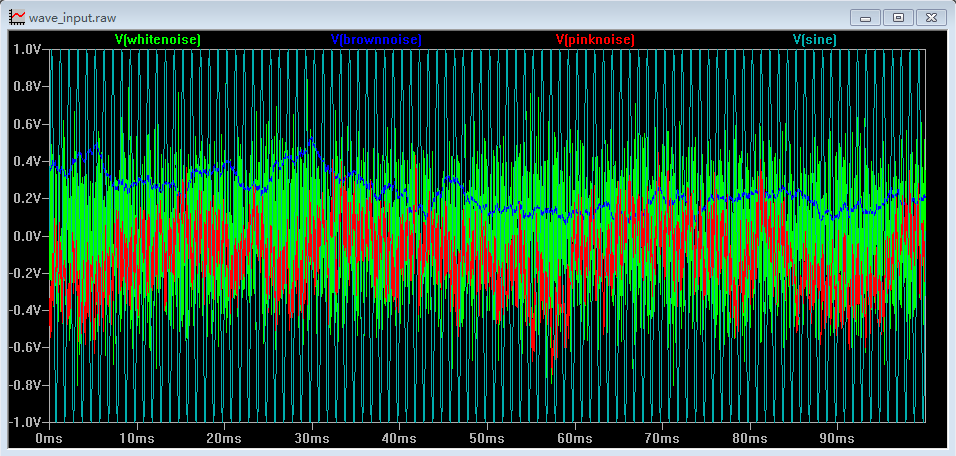Click the 0.8V vertical axis label
This screenshot has width=956, height=456.
(x=27, y=87)
